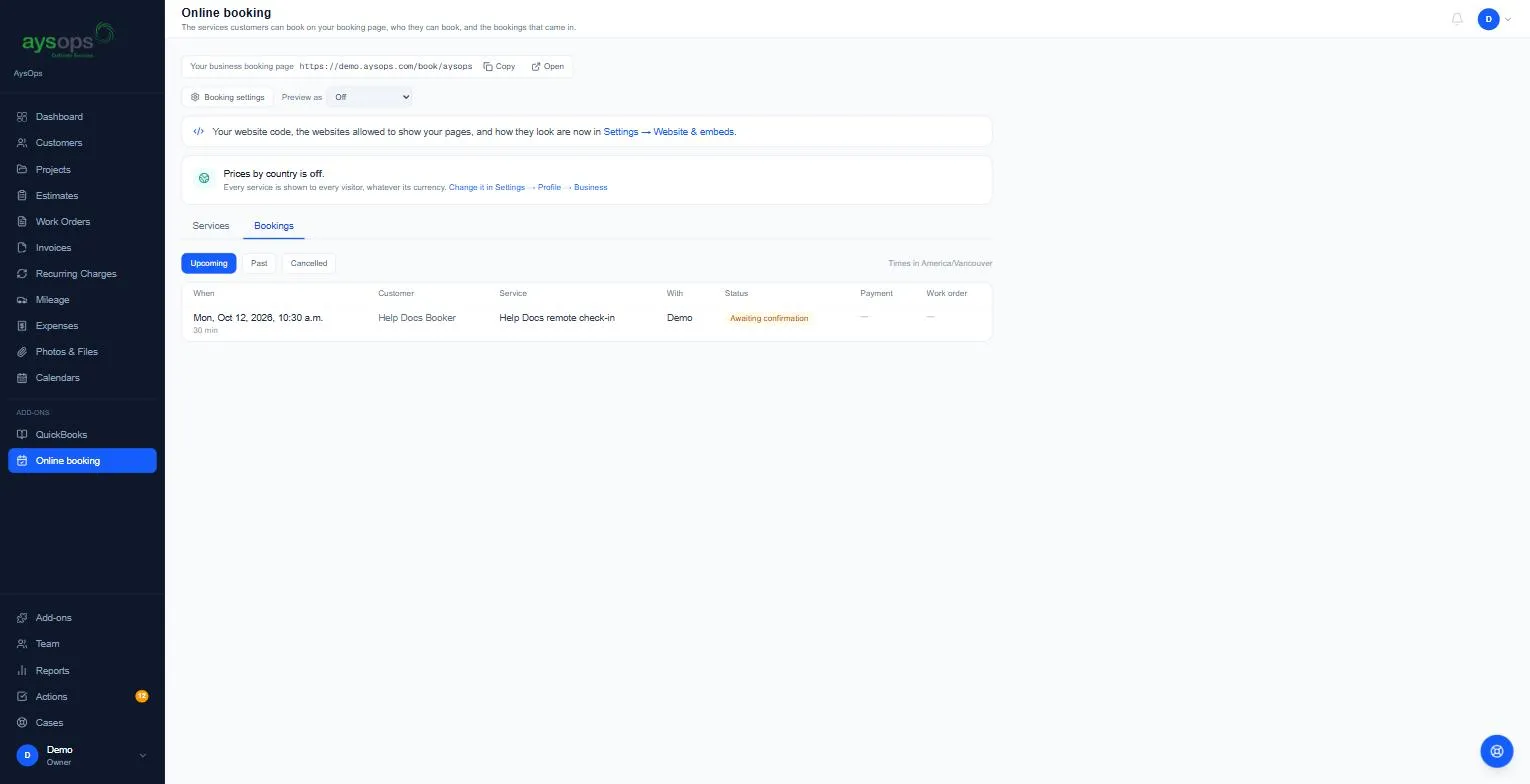Click the Invoices document icon
1530x784 pixels.
coord(22,248)
